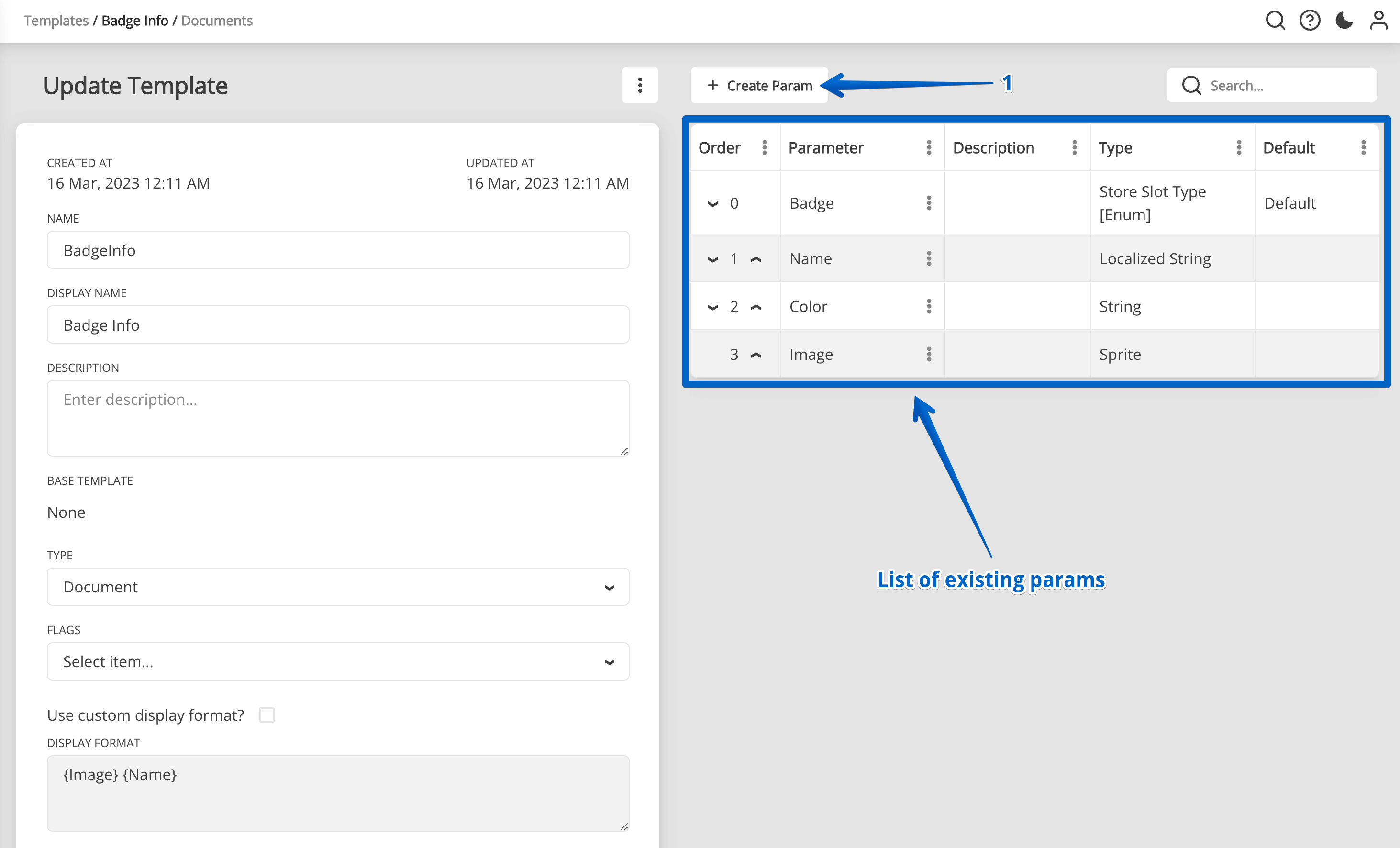Move the Badge parameter down using its chevron
Screen dimensions: 1400x848
tap(713, 203)
